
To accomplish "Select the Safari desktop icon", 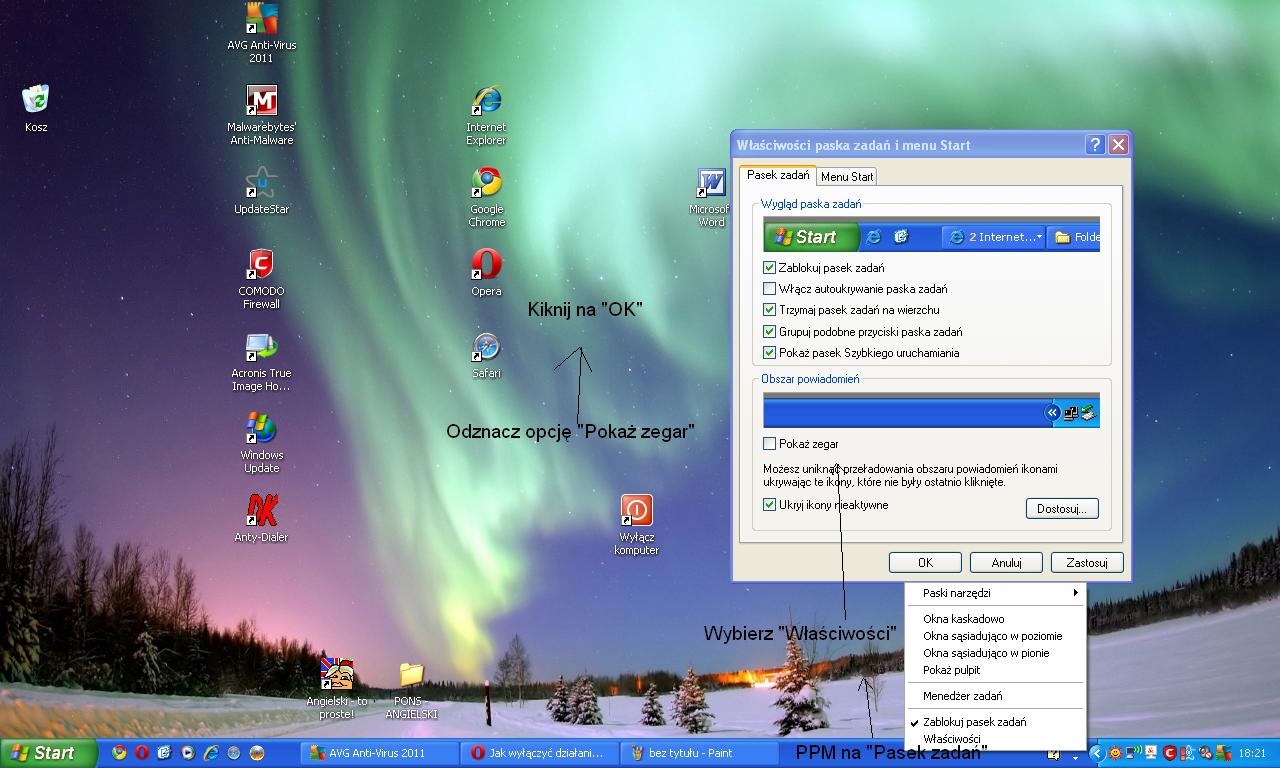I will click(486, 355).
